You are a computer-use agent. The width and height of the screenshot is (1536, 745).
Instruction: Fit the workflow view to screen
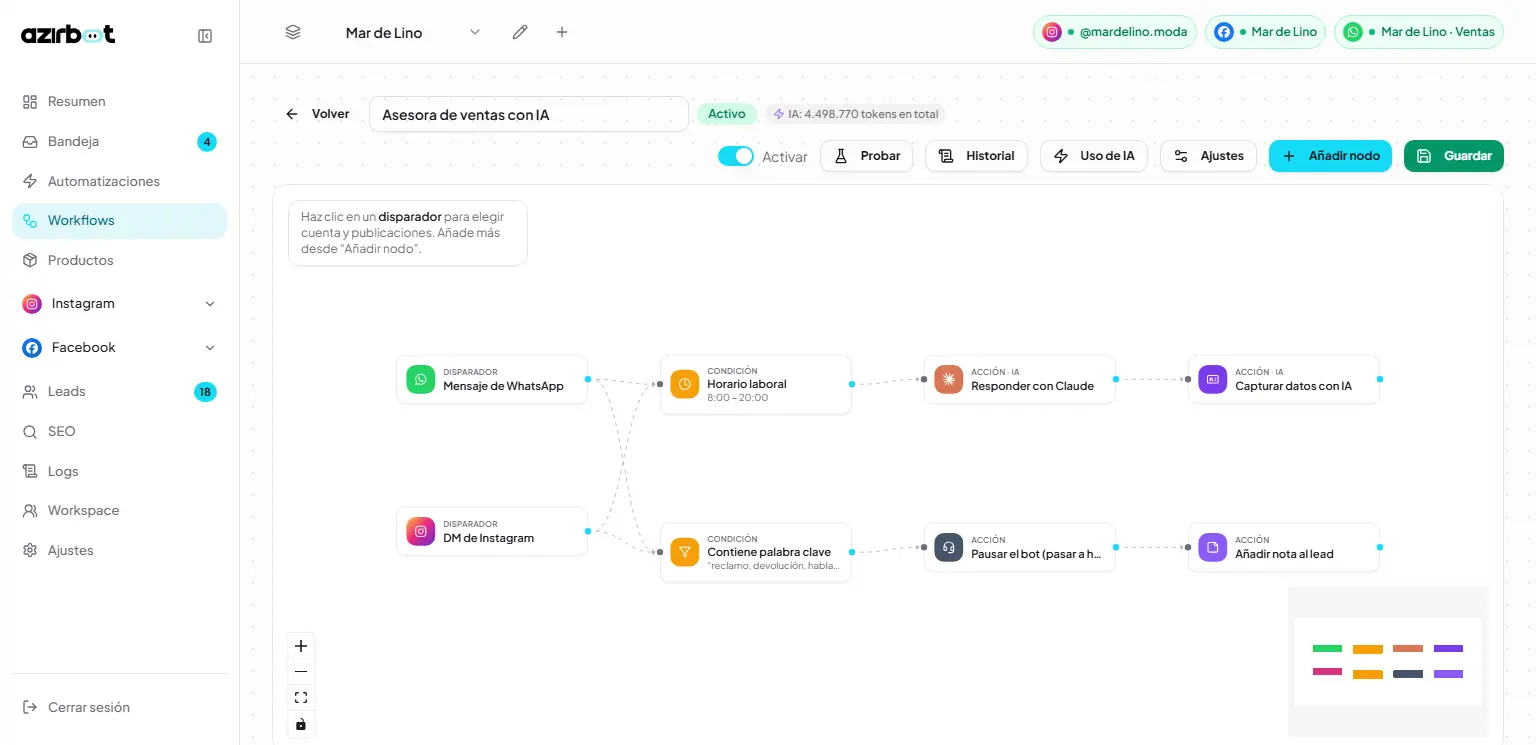(x=301, y=698)
